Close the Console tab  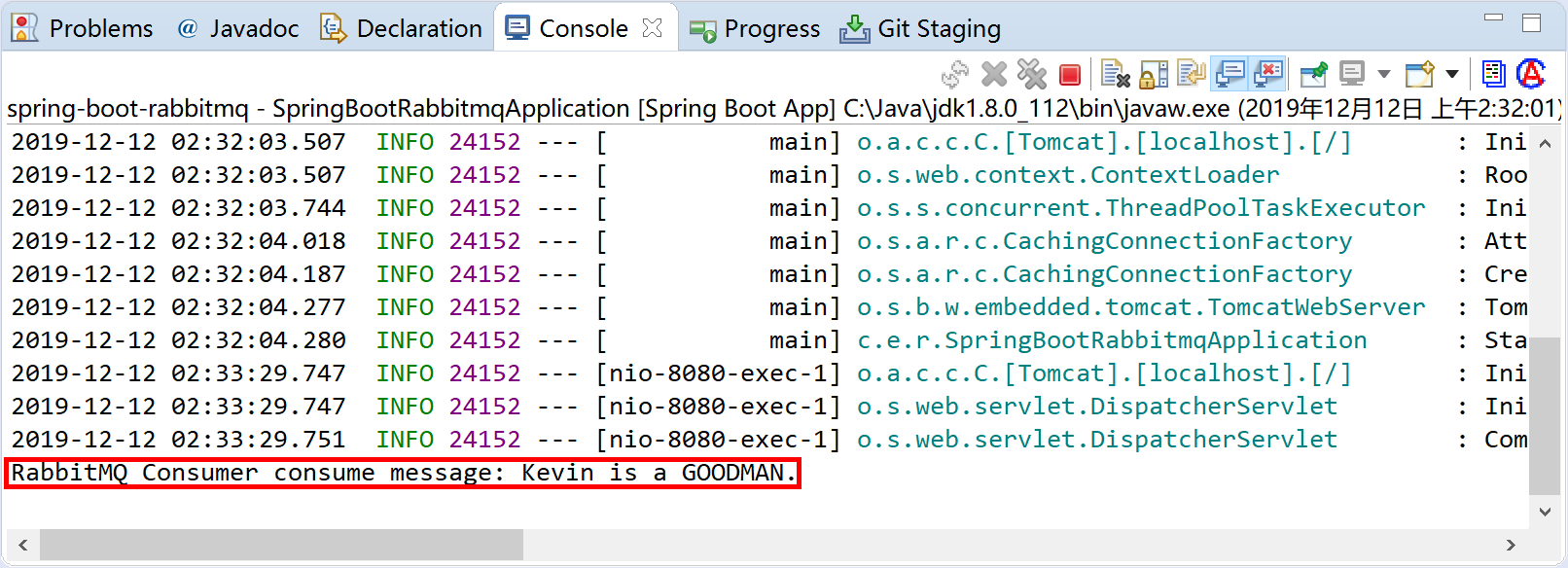tap(653, 29)
